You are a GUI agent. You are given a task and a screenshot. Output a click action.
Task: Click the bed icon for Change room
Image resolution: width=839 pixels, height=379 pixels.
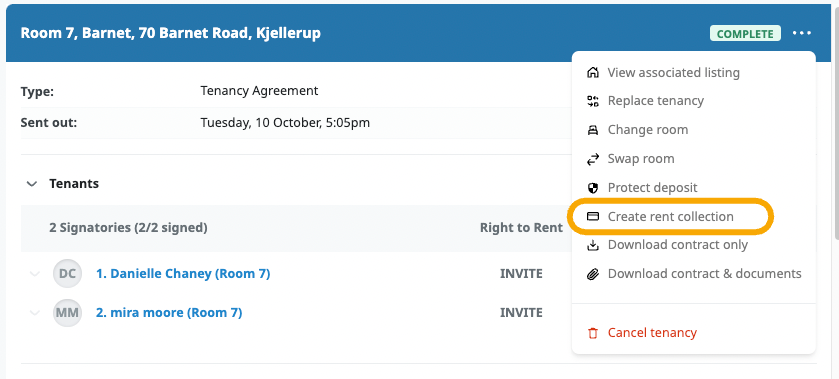coord(592,130)
